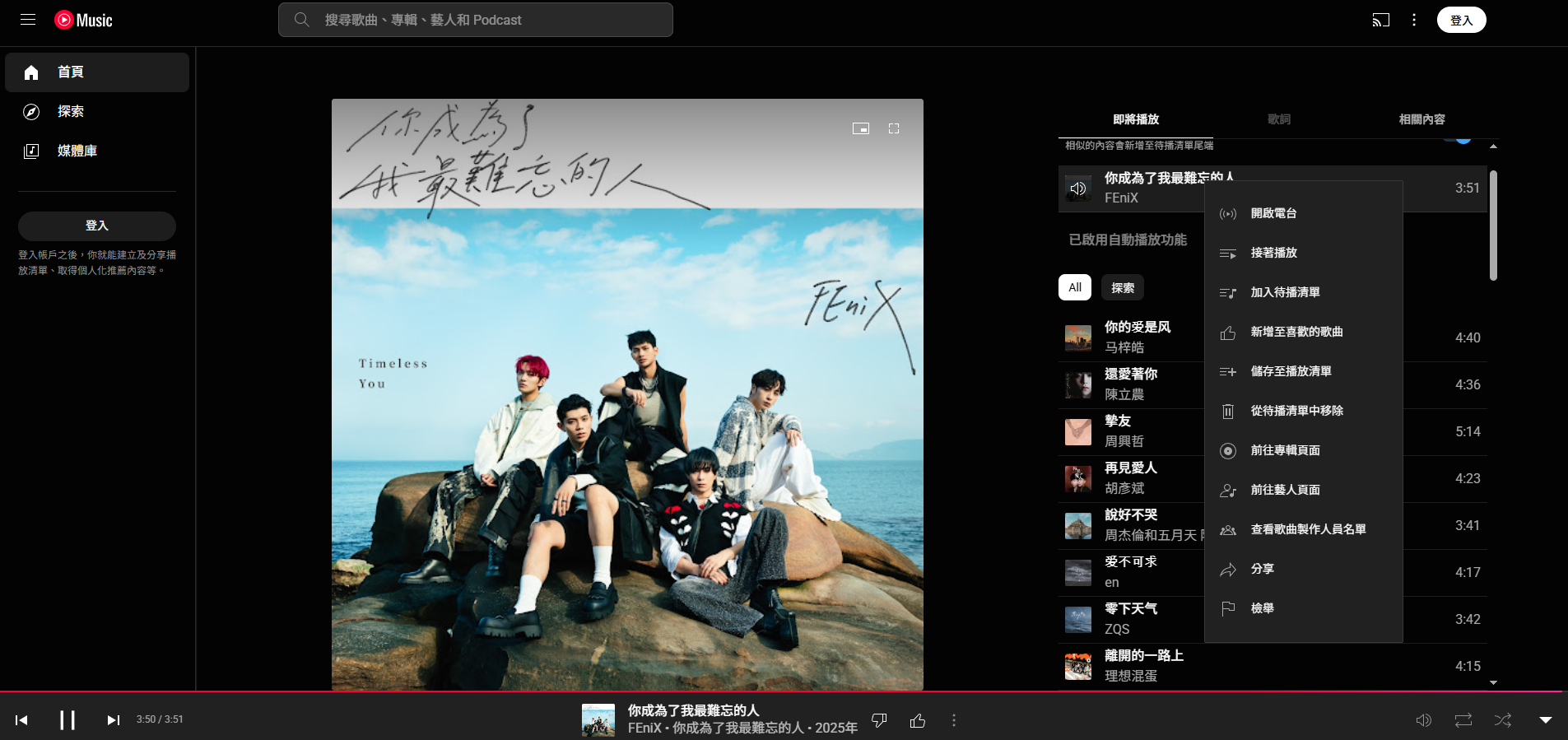Pause the current song
1568x740 pixels.
(x=67, y=720)
